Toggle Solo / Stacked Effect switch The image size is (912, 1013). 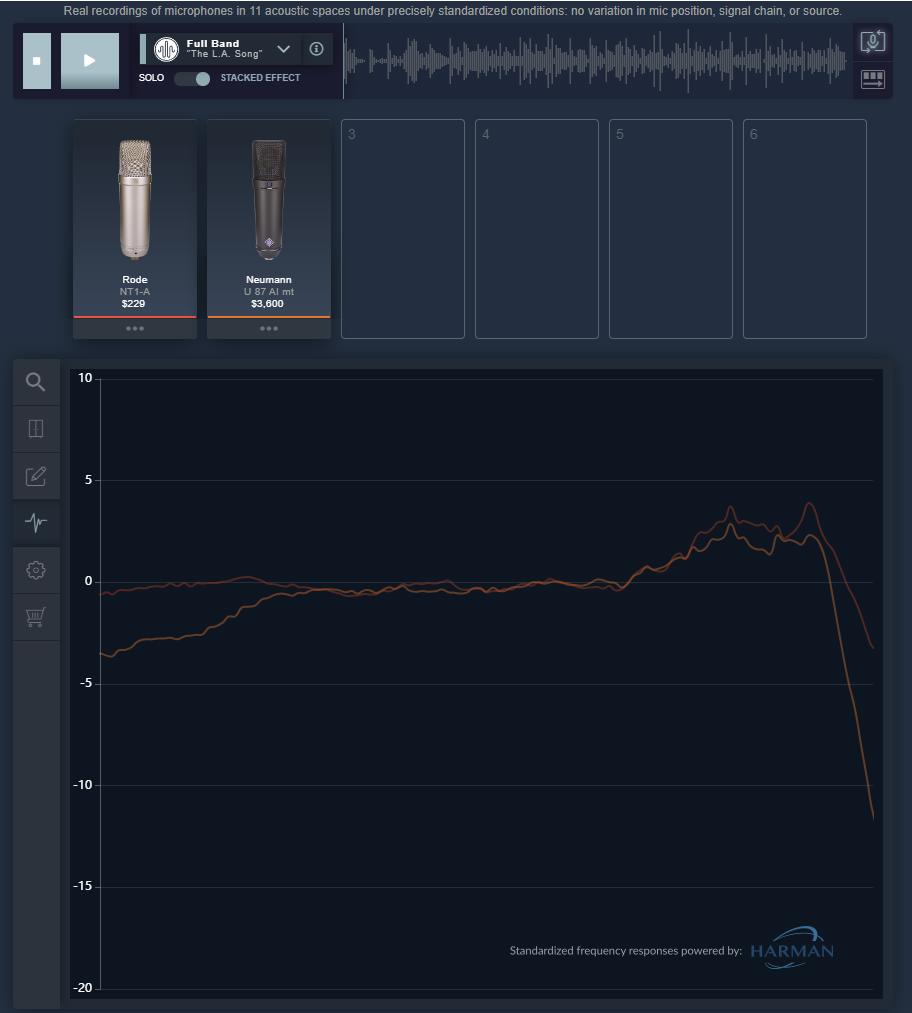(192, 79)
